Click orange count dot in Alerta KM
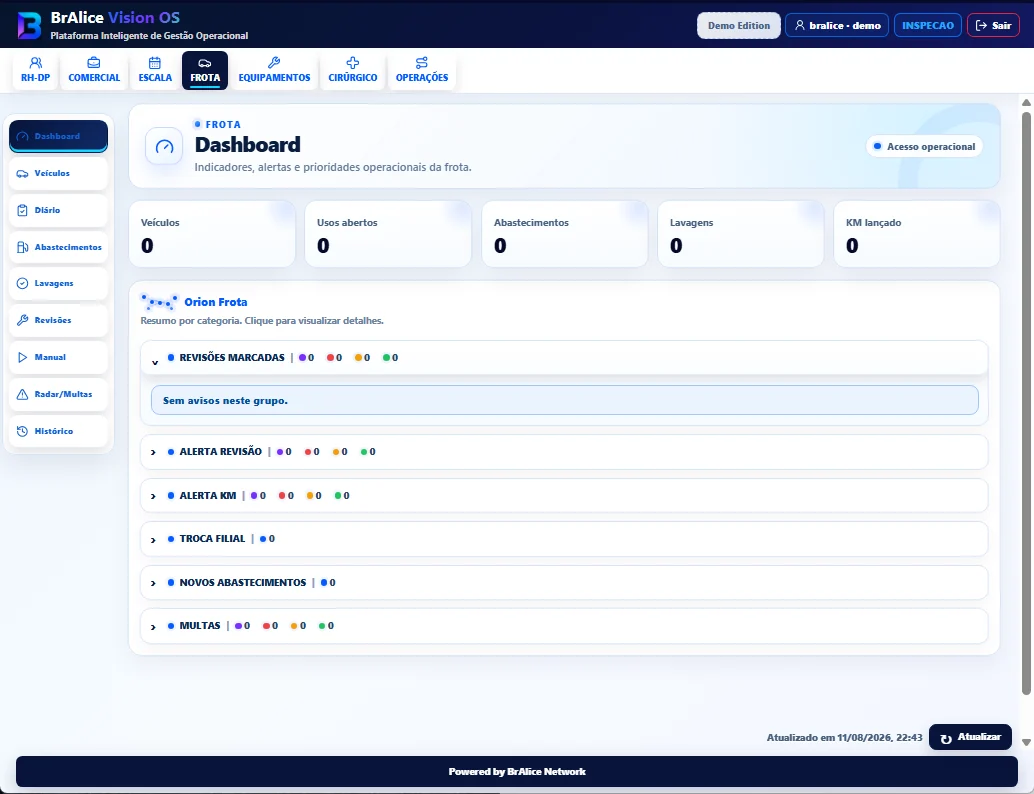Image resolution: width=1034 pixels, height=794 pixels. pos(310,496)
